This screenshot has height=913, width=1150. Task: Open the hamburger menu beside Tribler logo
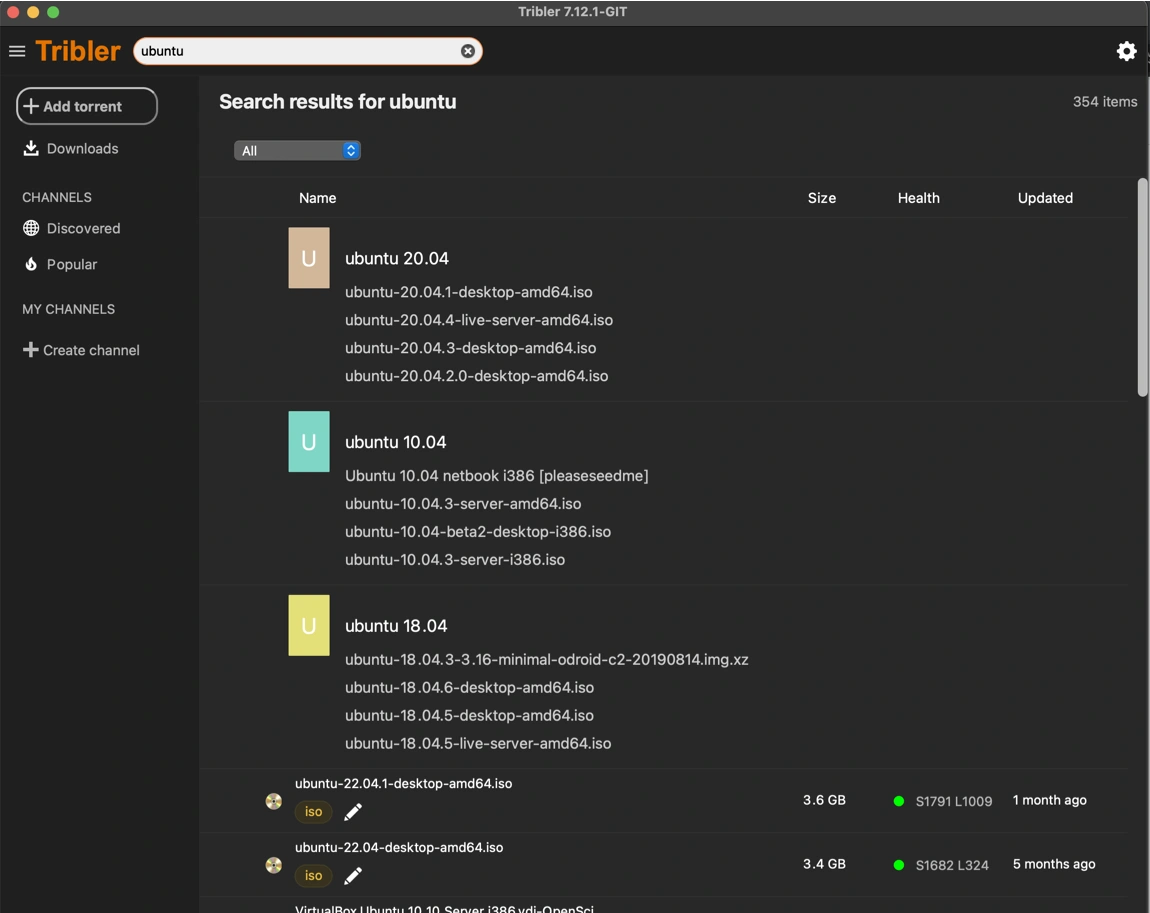tap(17, 51)
